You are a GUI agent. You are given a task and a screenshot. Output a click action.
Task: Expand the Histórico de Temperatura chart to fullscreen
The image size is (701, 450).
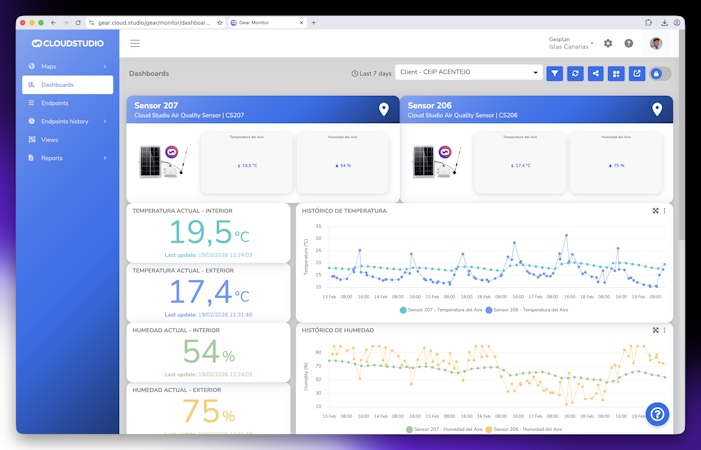pyautogui.click(x=655, y=210)
